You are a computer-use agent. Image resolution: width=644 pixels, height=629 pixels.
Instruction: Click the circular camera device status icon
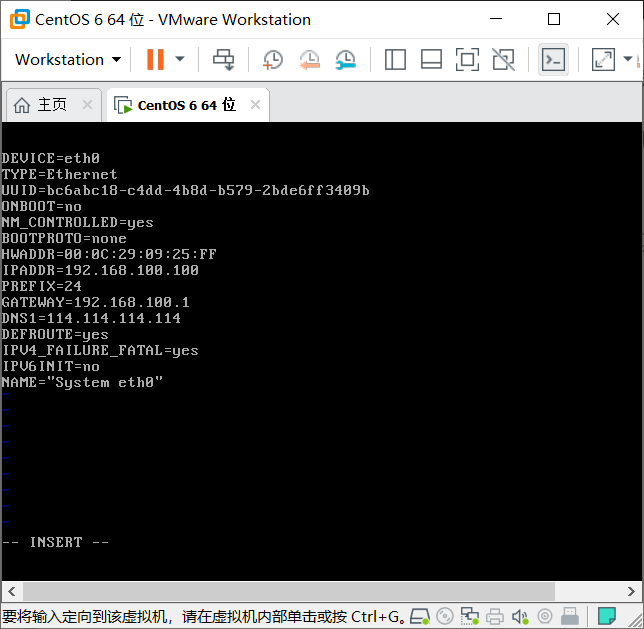click(x=545, y=616)
